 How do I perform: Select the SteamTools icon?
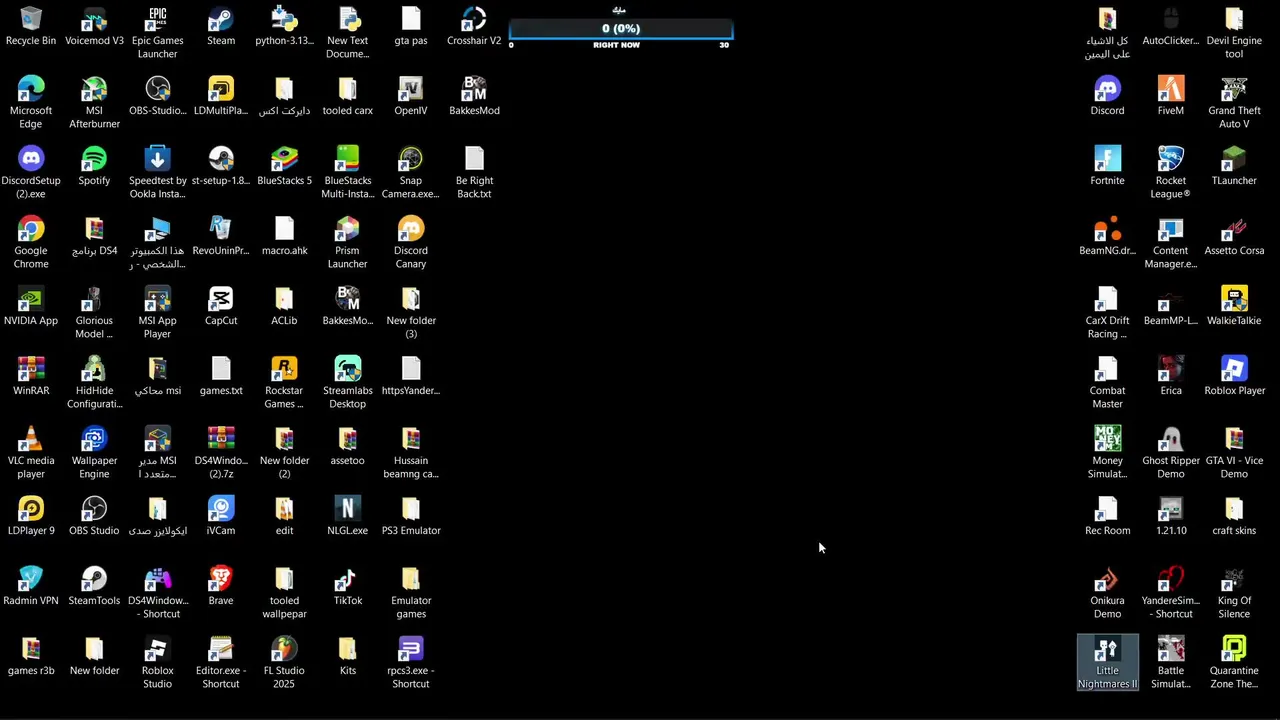pyautogui.click(x=94, y=587)
